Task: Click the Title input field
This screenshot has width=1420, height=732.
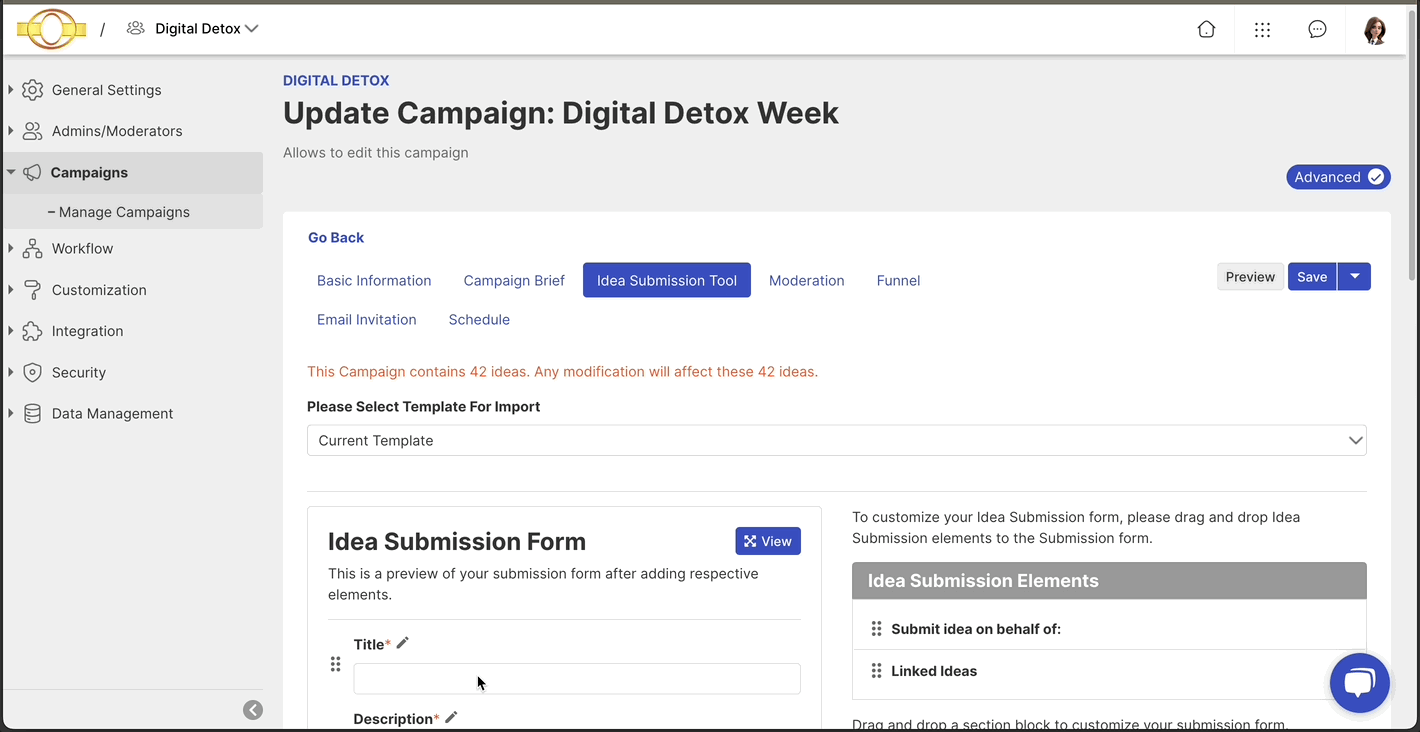Action: tap(576, 679)
